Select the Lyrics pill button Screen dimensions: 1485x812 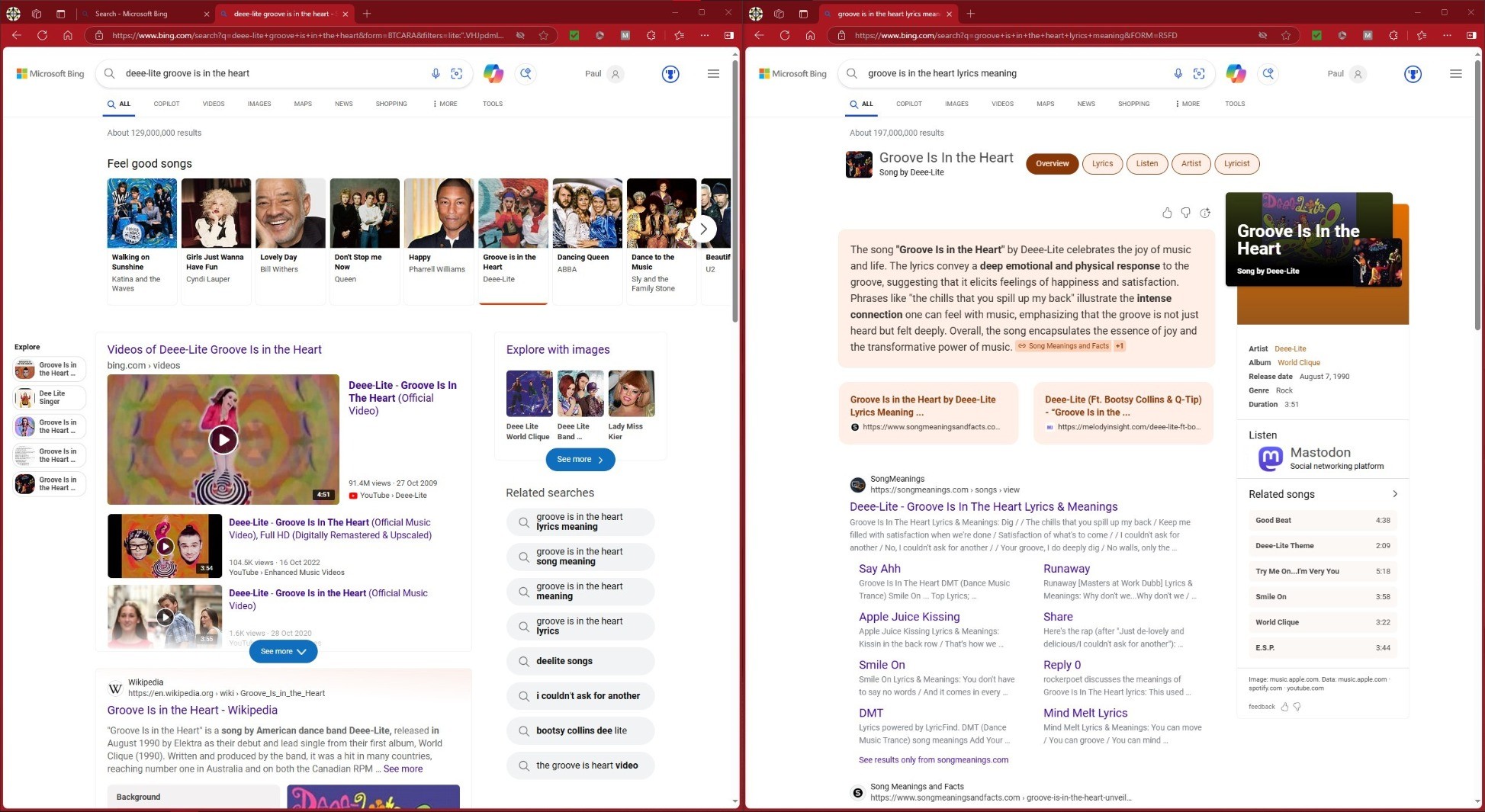[1102, 163]
